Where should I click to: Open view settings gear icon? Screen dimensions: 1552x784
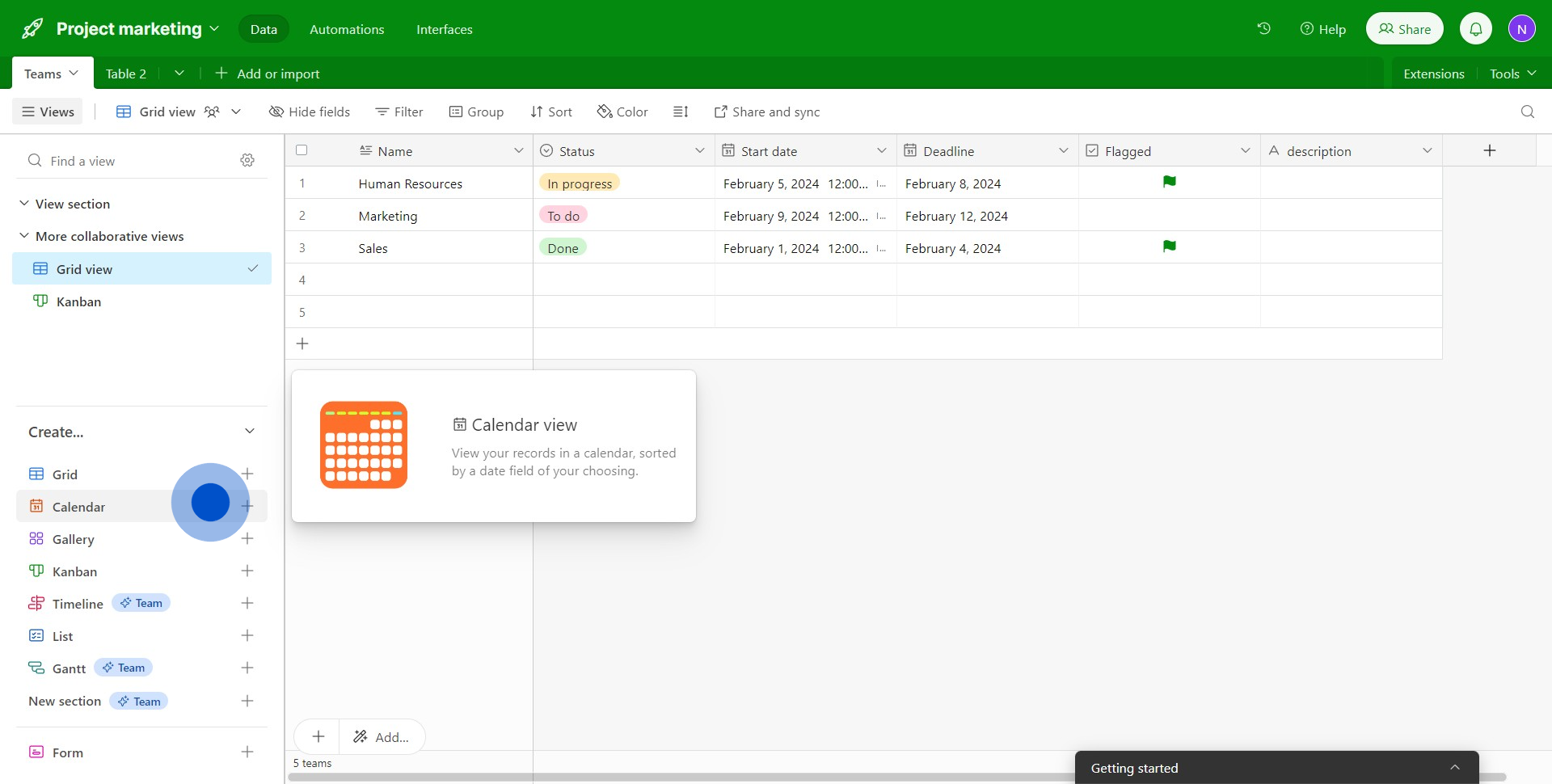247,161
